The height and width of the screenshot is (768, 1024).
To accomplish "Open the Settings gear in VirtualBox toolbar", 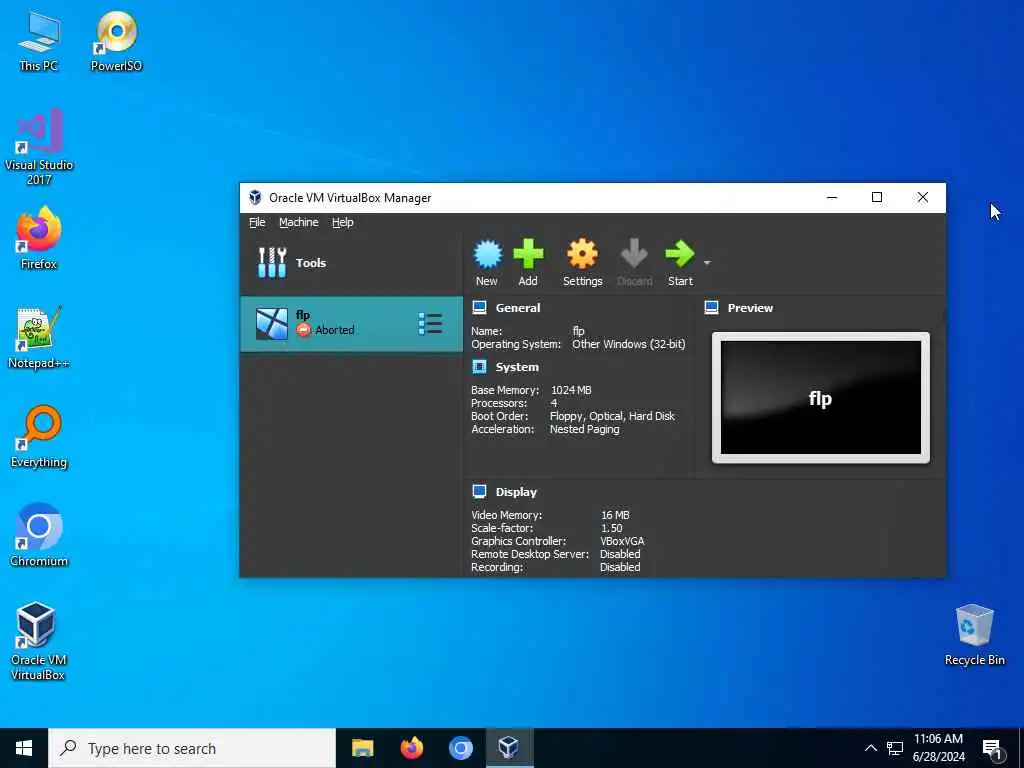I will point(582,254).
